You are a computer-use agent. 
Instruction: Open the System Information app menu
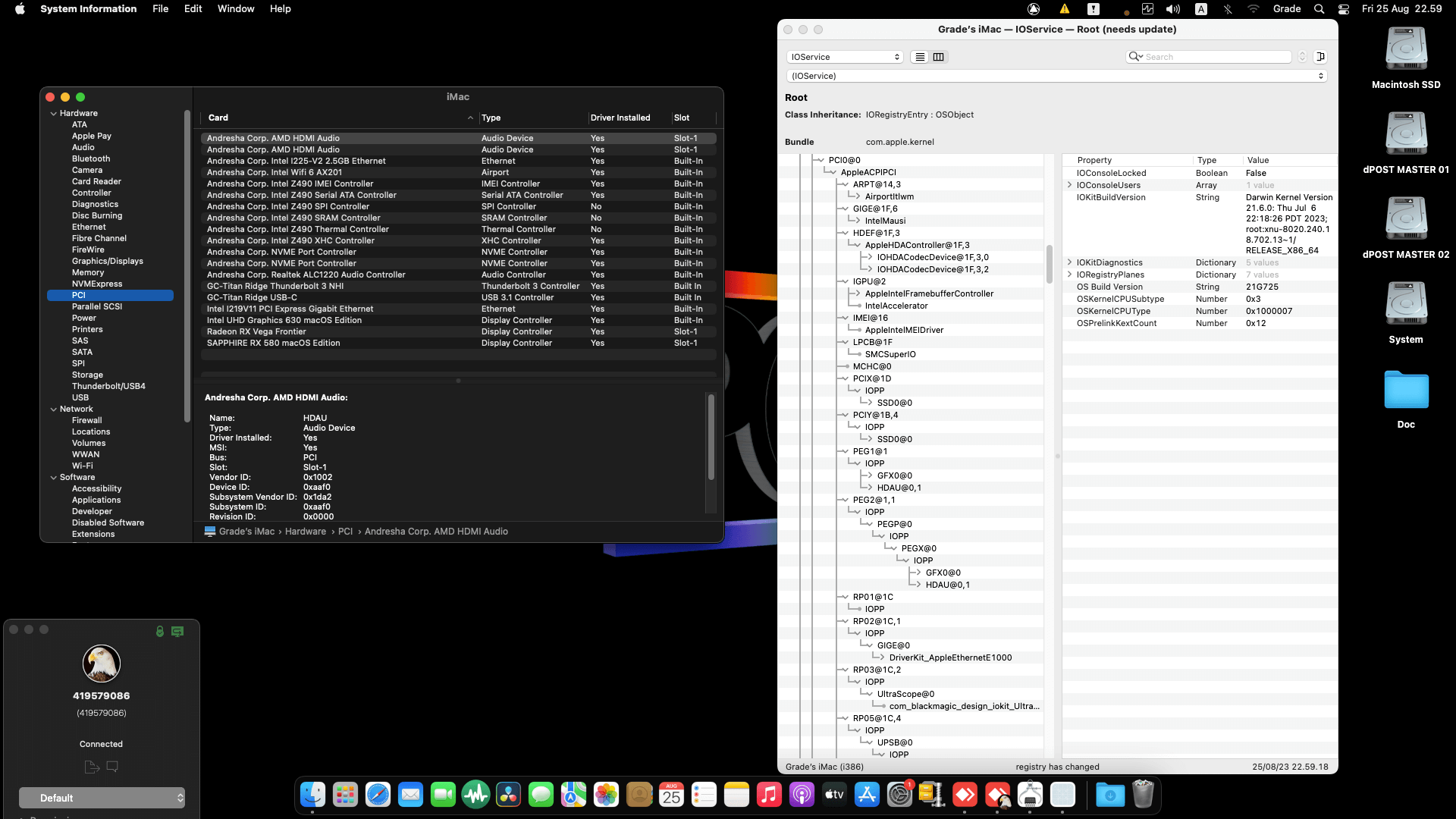[89, 9]
